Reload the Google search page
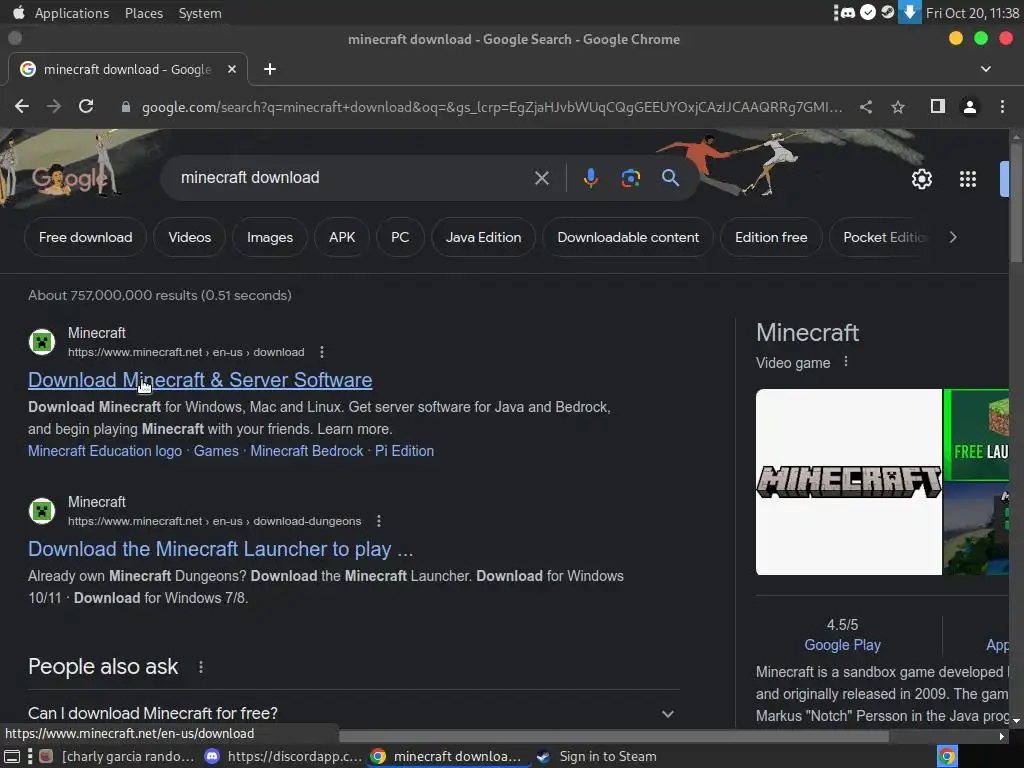 point(86,106)
